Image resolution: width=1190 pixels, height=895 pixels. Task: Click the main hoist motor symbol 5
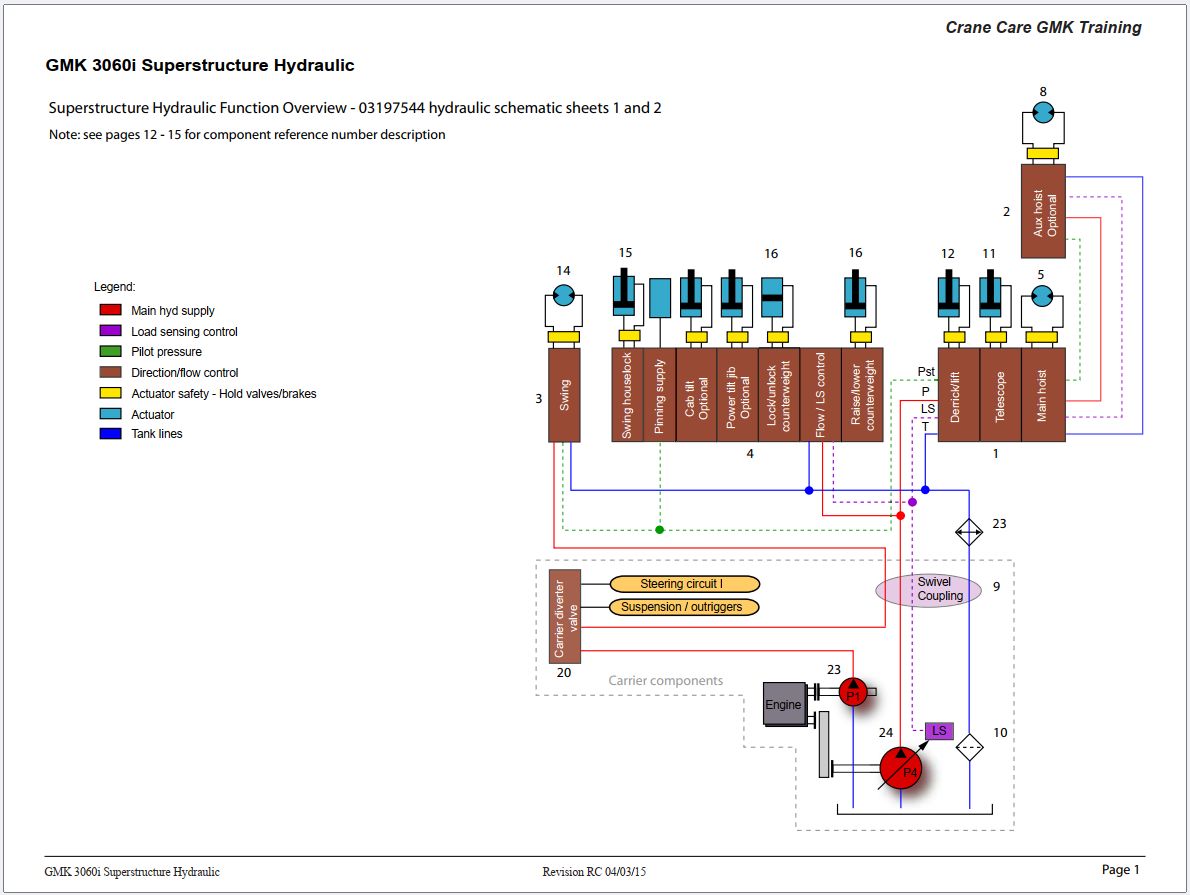pos(1042,296)
